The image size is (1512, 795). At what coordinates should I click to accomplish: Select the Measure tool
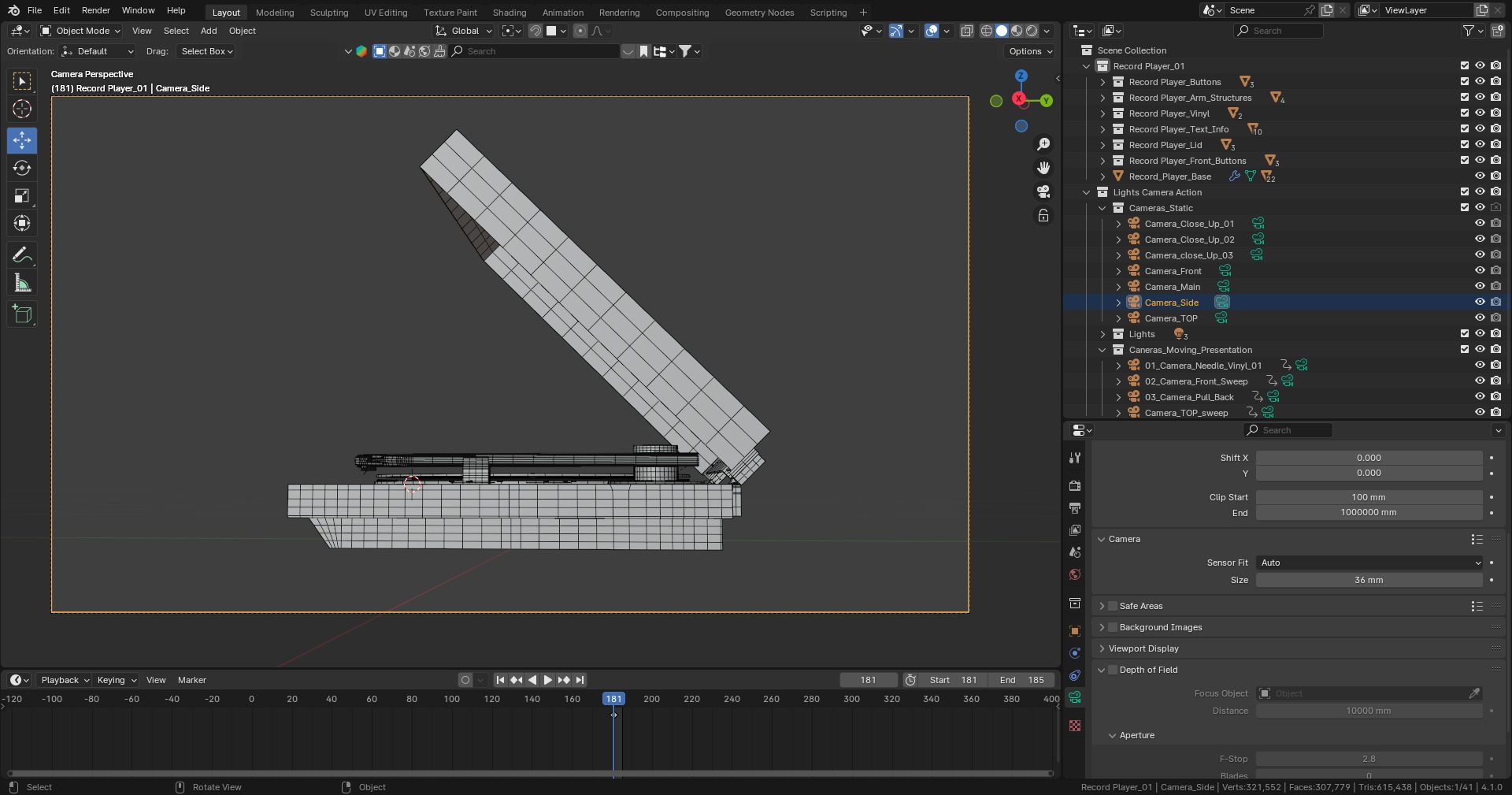pyautogui.click(x=22, y=282)
